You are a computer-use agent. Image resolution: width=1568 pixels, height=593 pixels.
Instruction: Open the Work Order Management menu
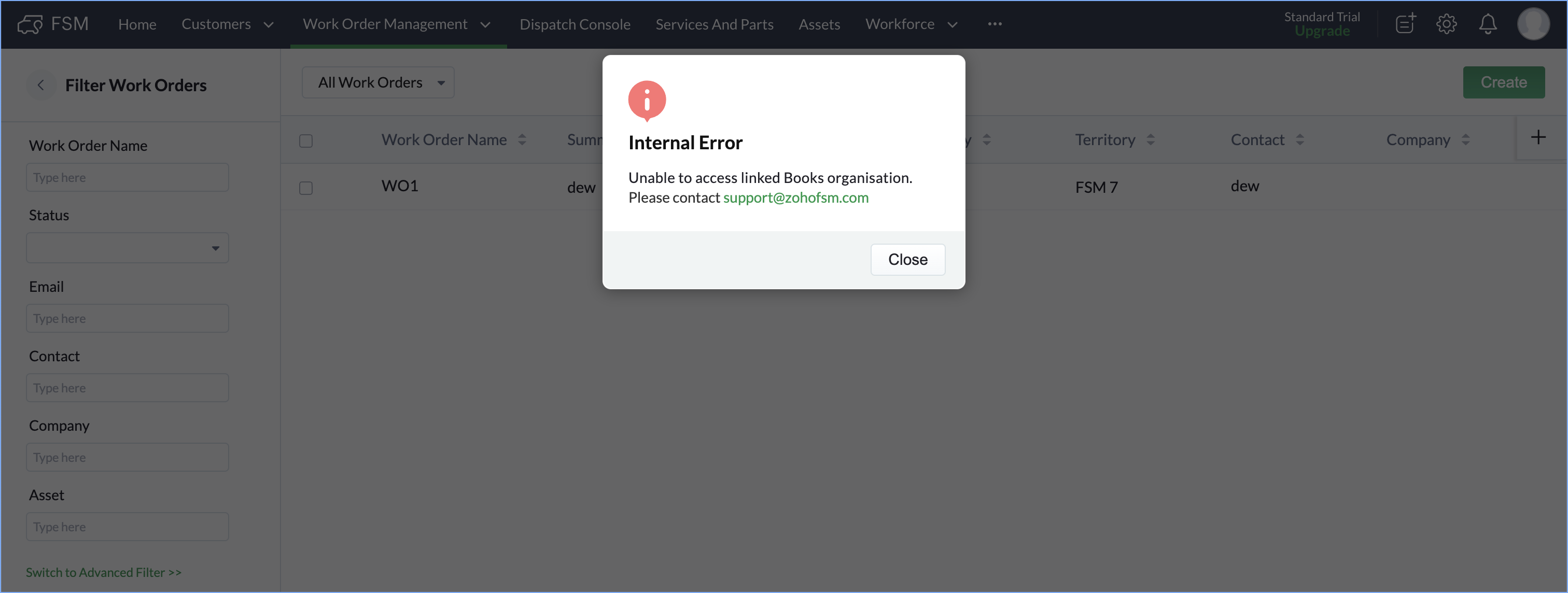[398, 24]
